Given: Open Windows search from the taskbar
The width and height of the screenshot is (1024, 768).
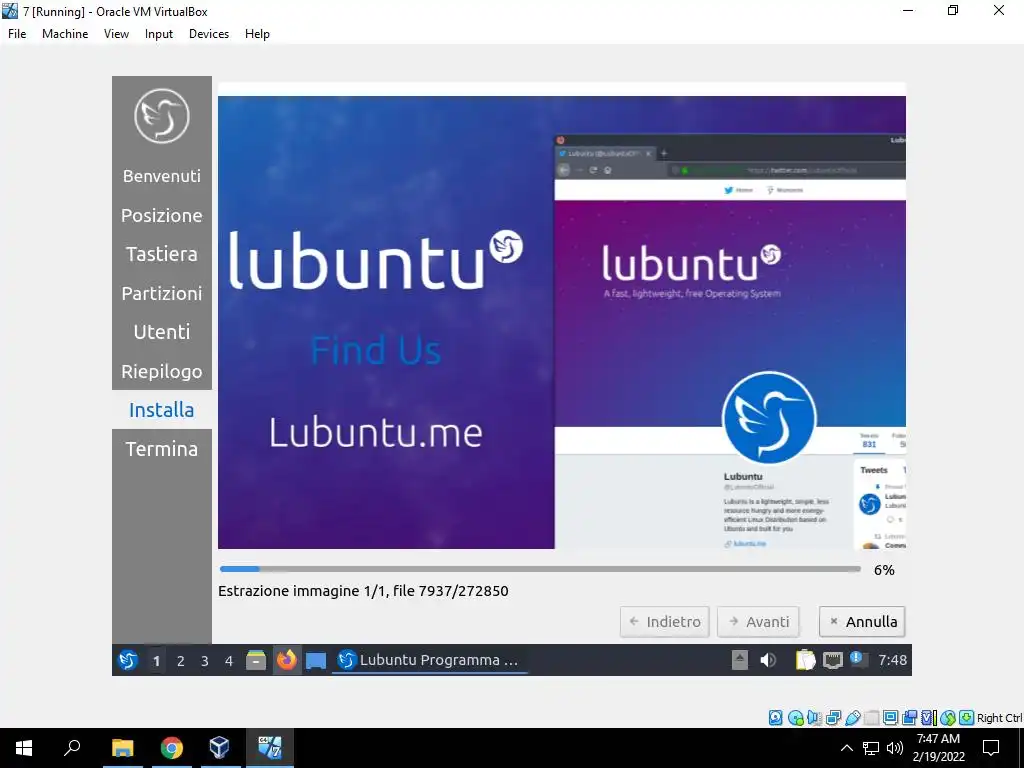Looking at the screenshot, I should pos(72,748).
